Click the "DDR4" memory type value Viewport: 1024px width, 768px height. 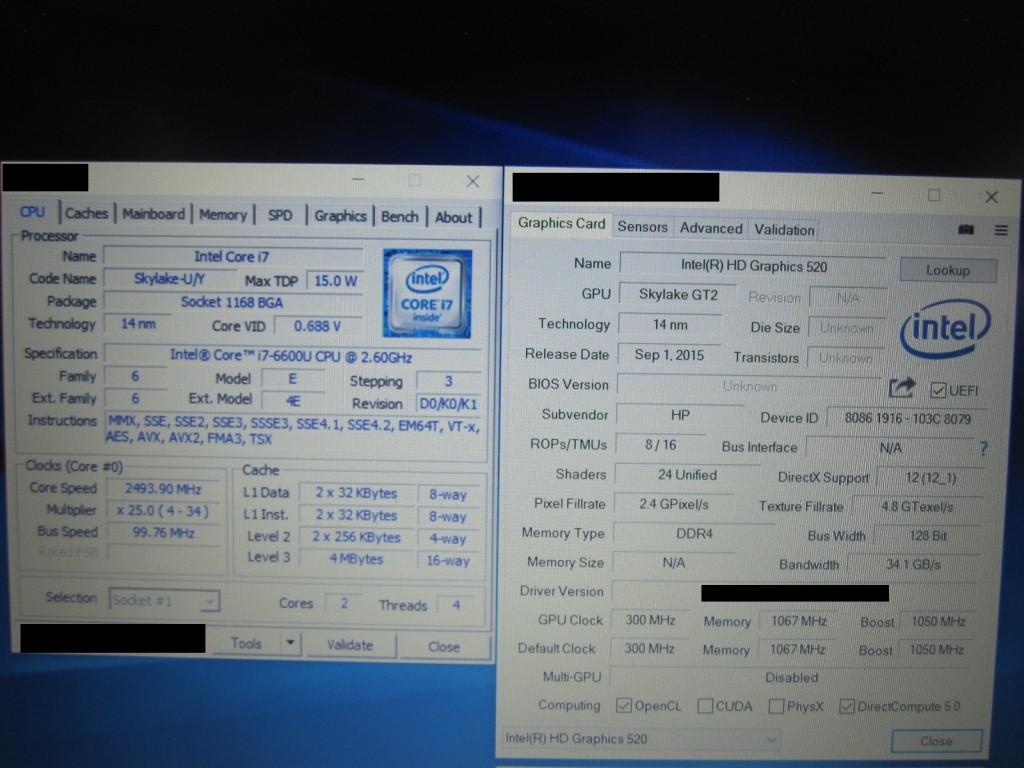point(694,534)
